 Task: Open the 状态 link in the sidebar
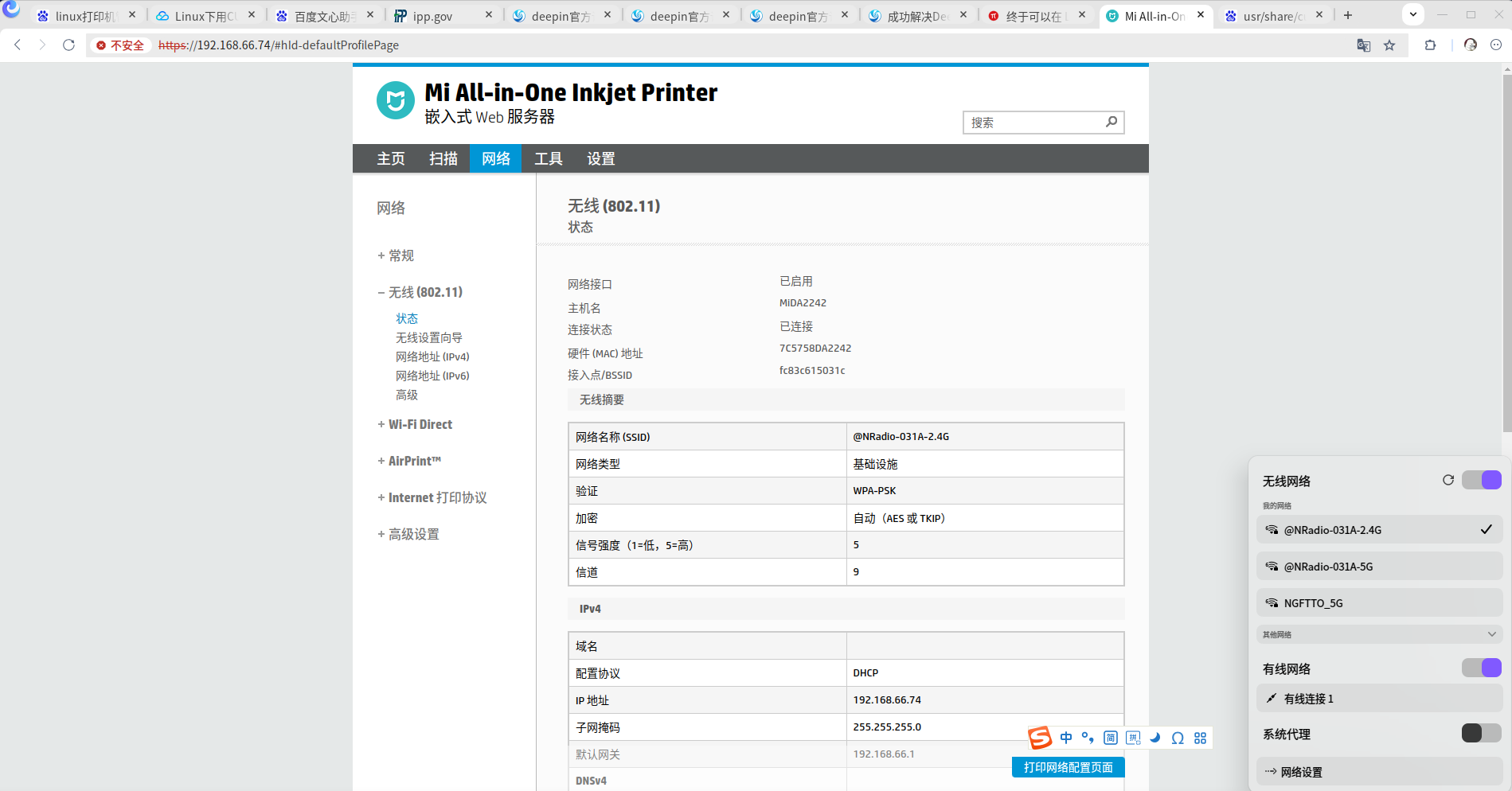[x=407, y=318]
